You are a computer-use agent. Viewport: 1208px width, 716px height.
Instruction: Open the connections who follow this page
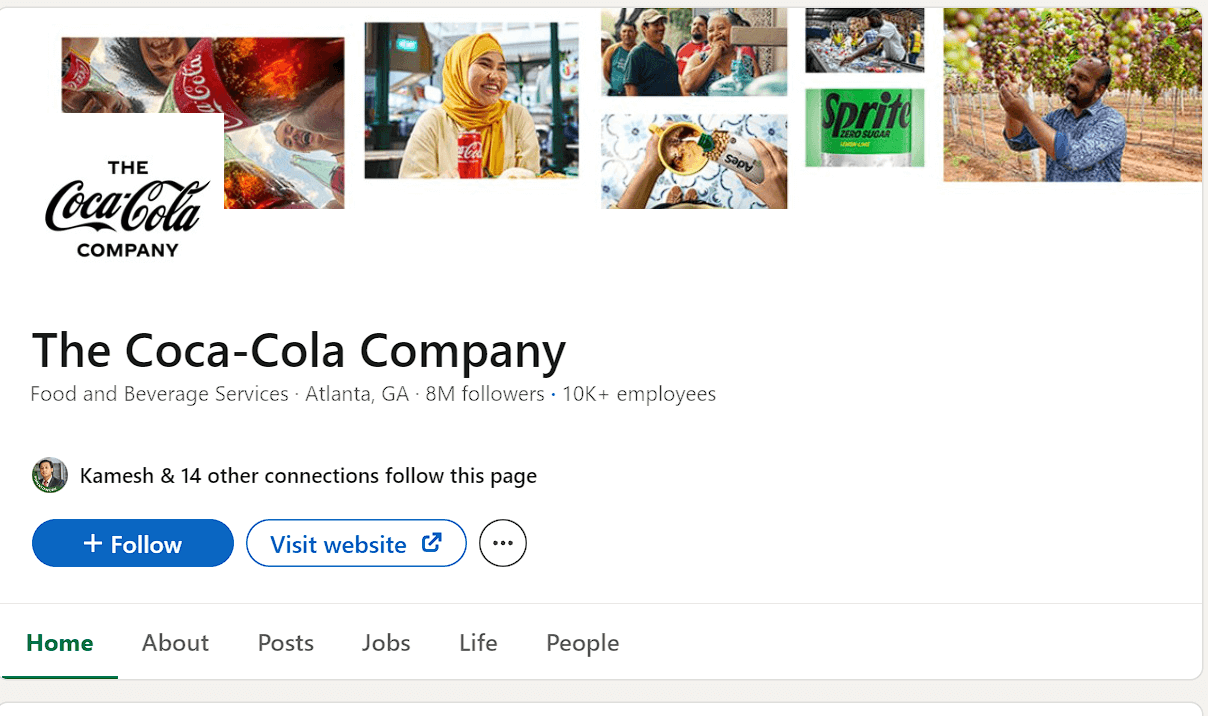307,475
